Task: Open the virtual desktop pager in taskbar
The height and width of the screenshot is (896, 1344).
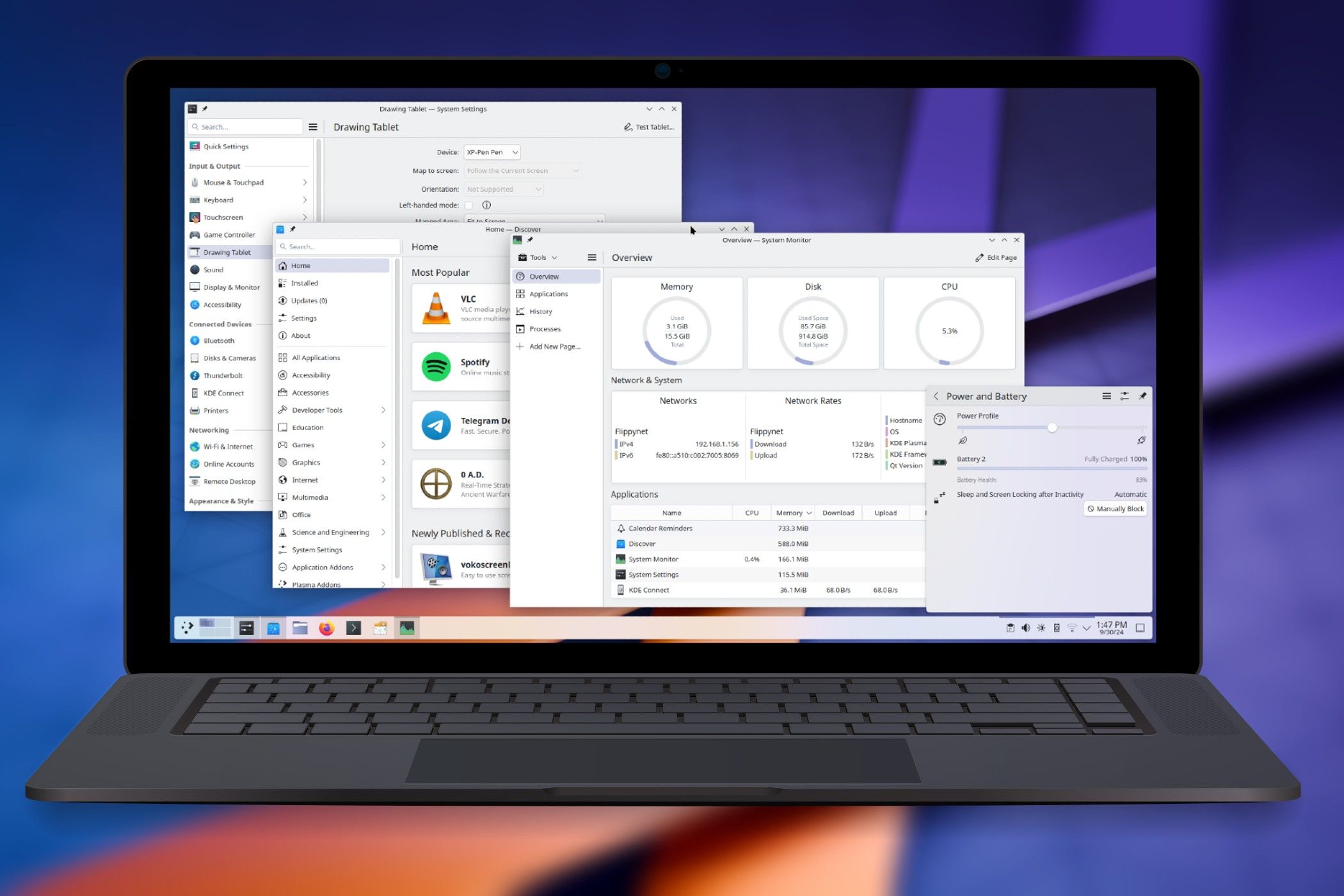Action: click(x=214, y=628)
